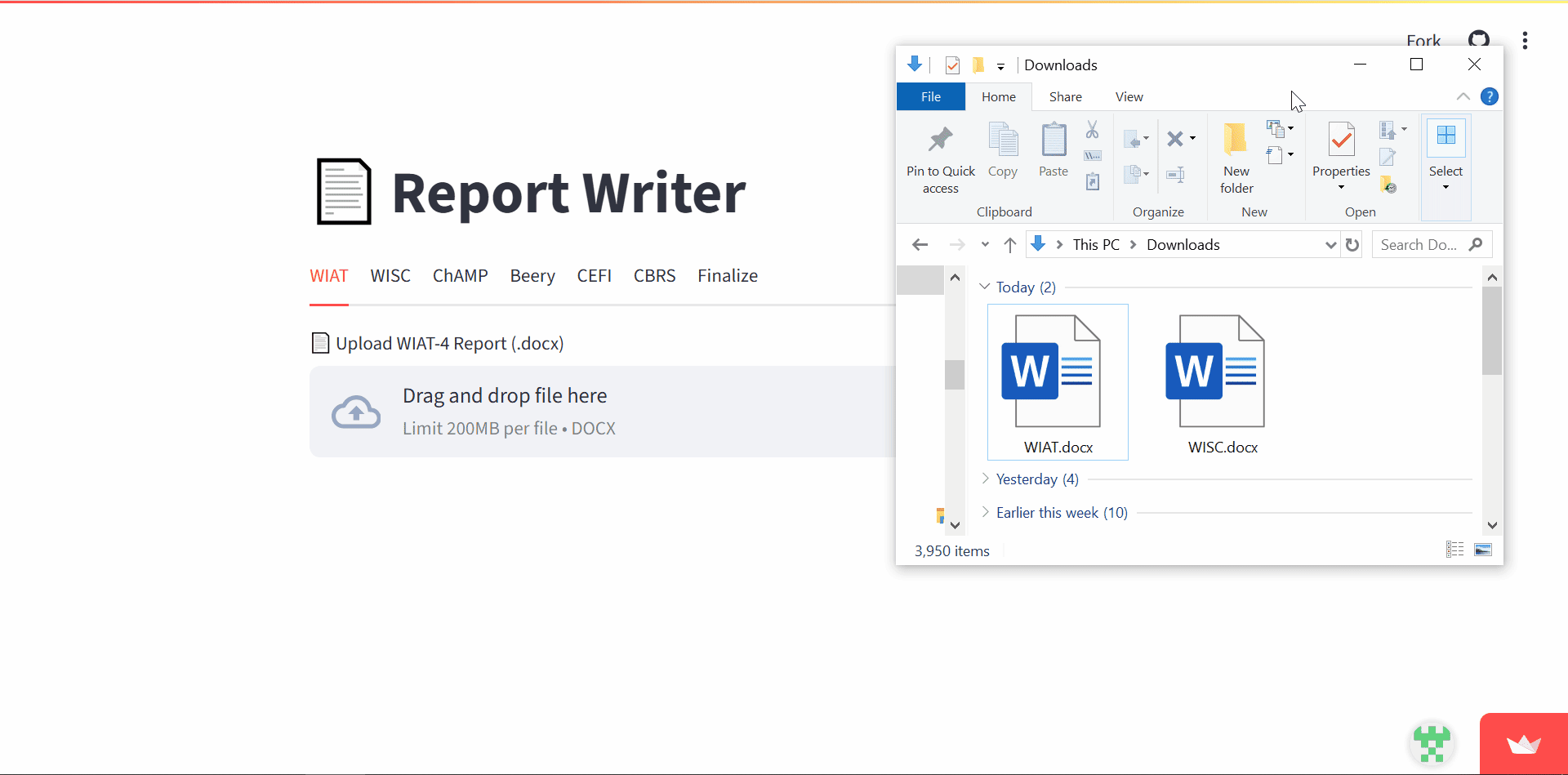Open the Finalize tab
The height and width of the screenshot is (775, 1568).
(727, 276)
